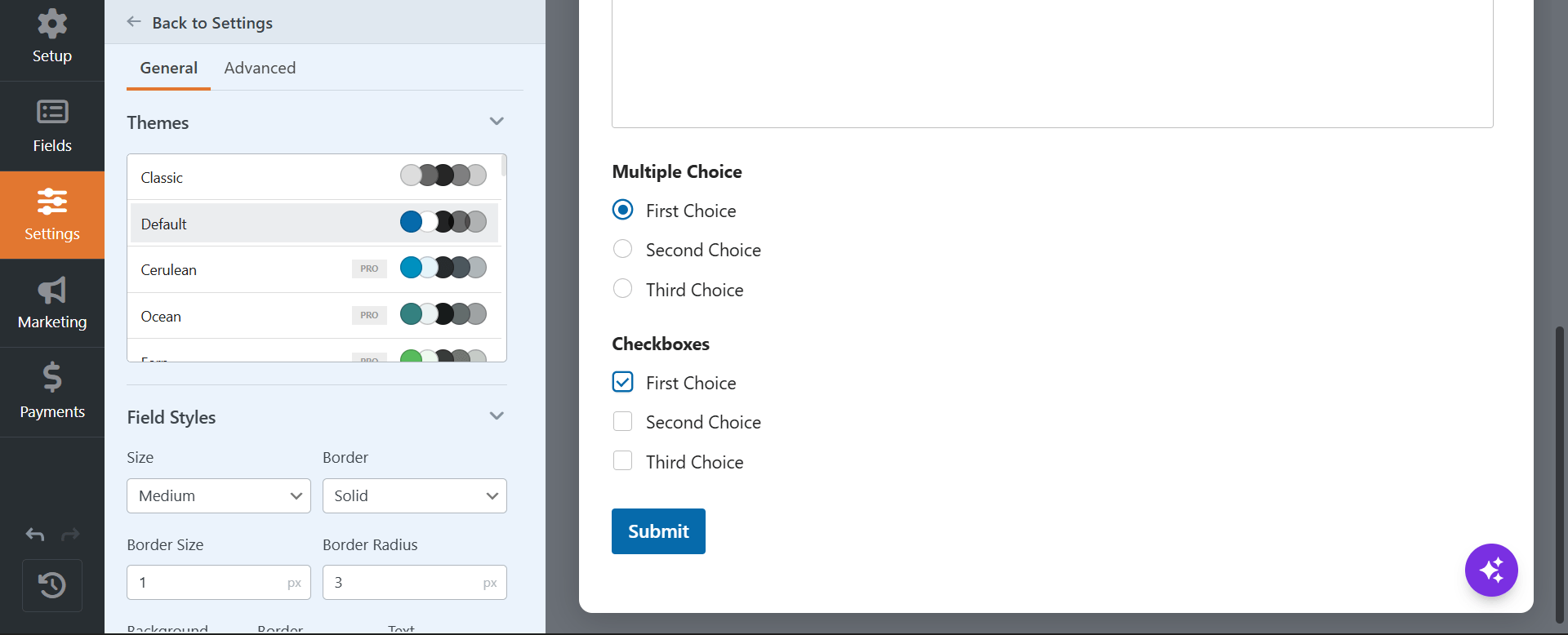
Task: Switch to the Advanced tab
Action: click(x=260, y=68)
